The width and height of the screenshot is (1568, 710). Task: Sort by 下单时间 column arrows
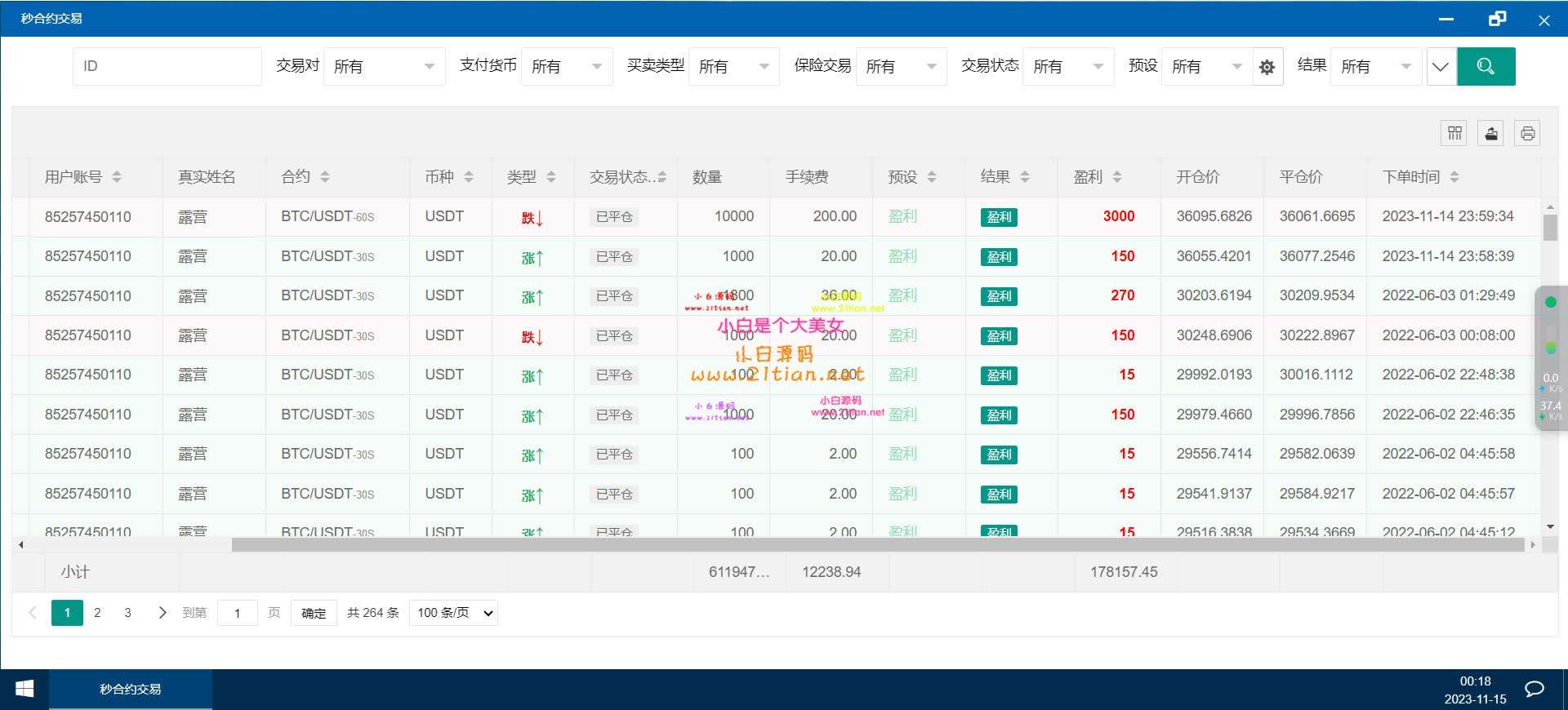[x=1454, y=177]
